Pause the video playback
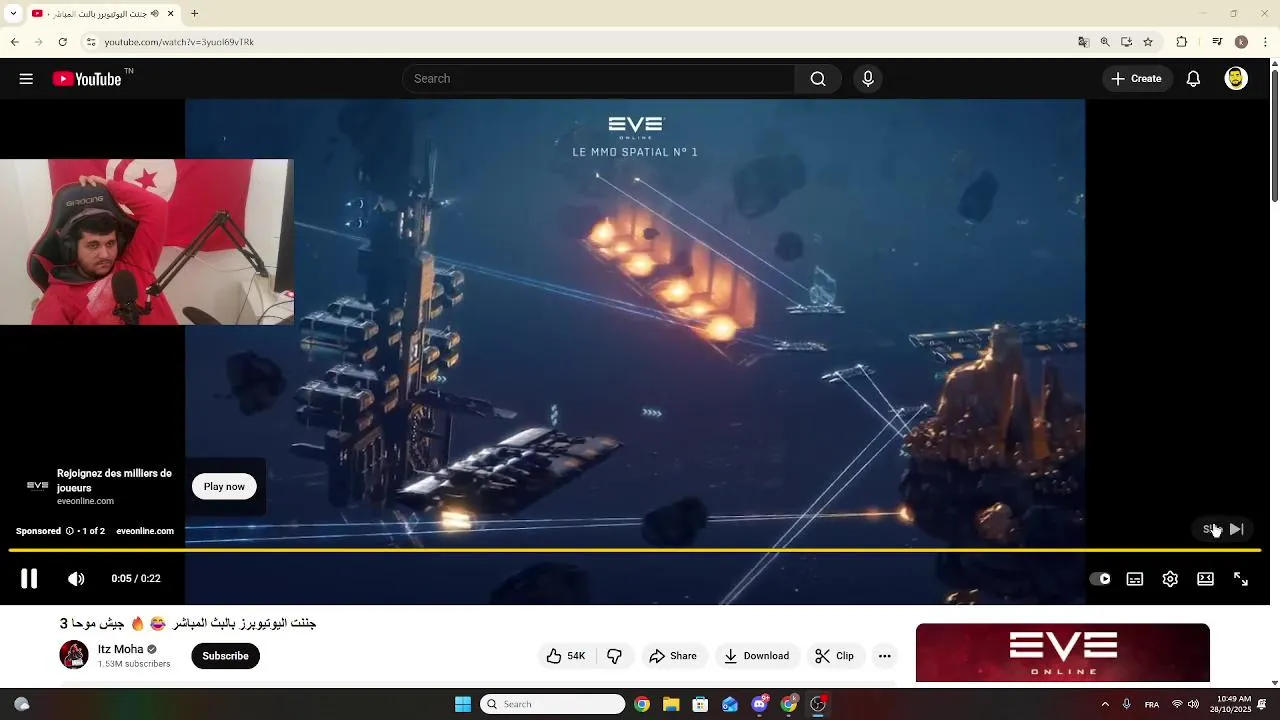The image size is (1280, 720). coord(29,578)
